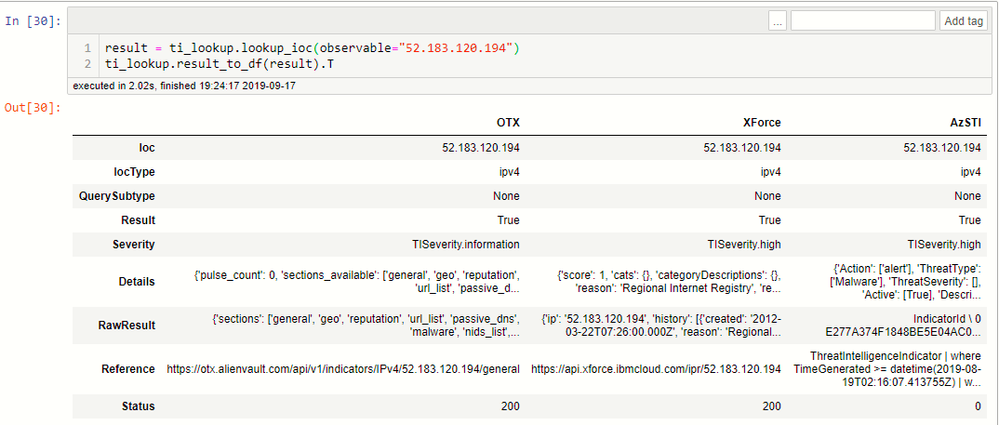This screenshot has width=999, height=425.
Task: Click code line 2 result_to_df
Action: click(x=219, y=64)
